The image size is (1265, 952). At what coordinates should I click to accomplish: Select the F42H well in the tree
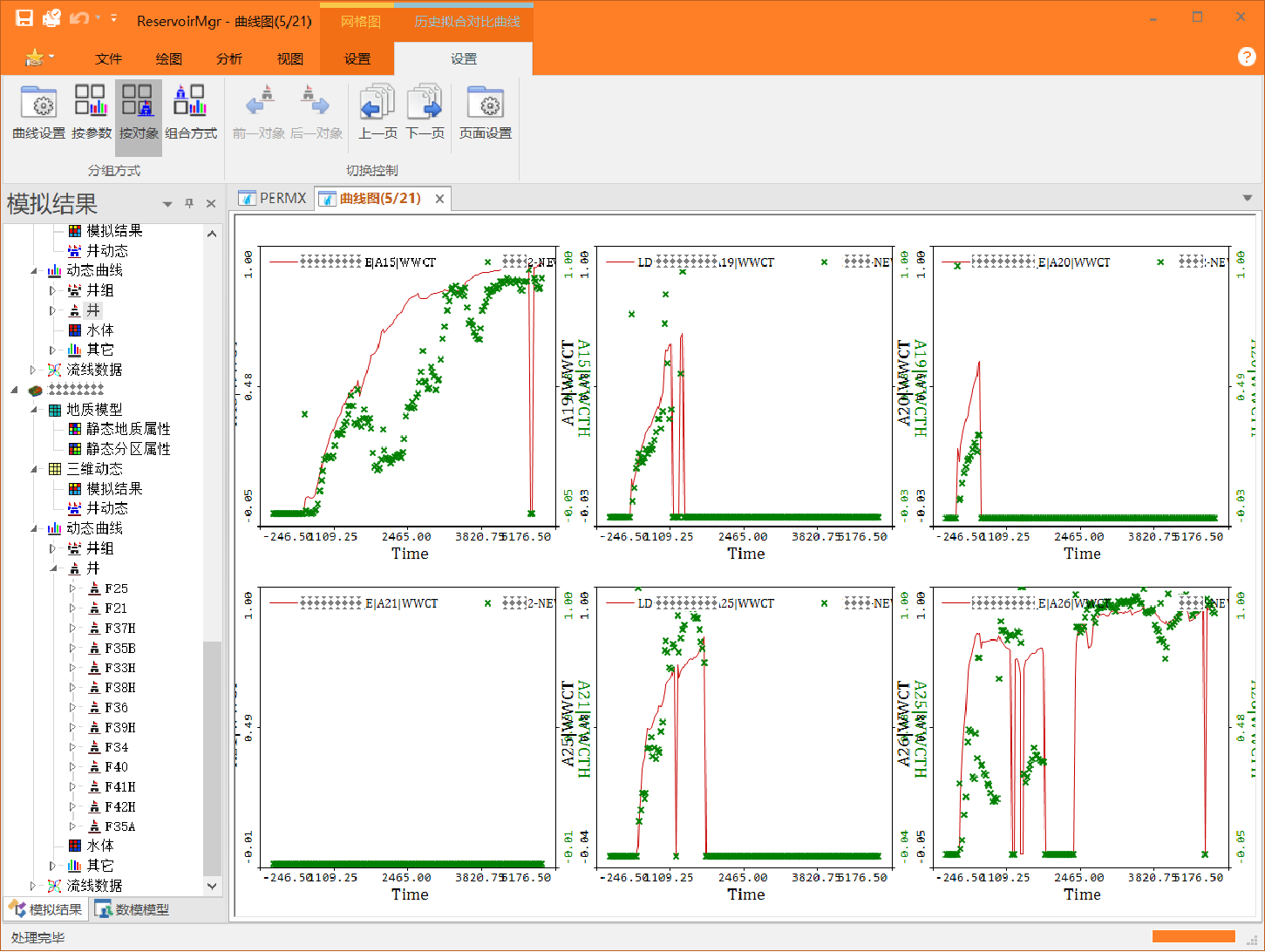pos(120,807)
